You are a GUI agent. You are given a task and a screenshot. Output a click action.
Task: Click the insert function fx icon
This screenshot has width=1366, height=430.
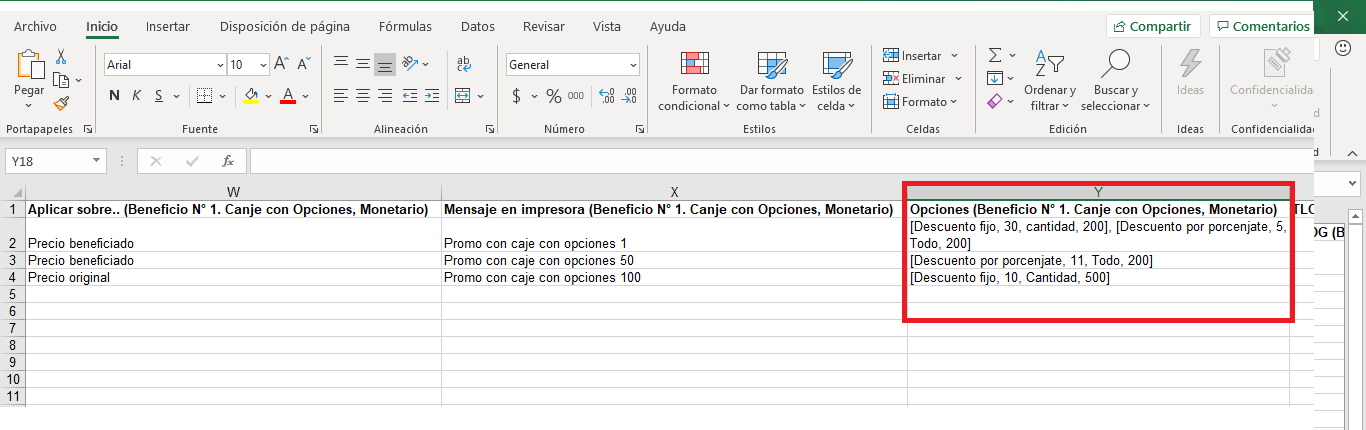pos(227,161)
